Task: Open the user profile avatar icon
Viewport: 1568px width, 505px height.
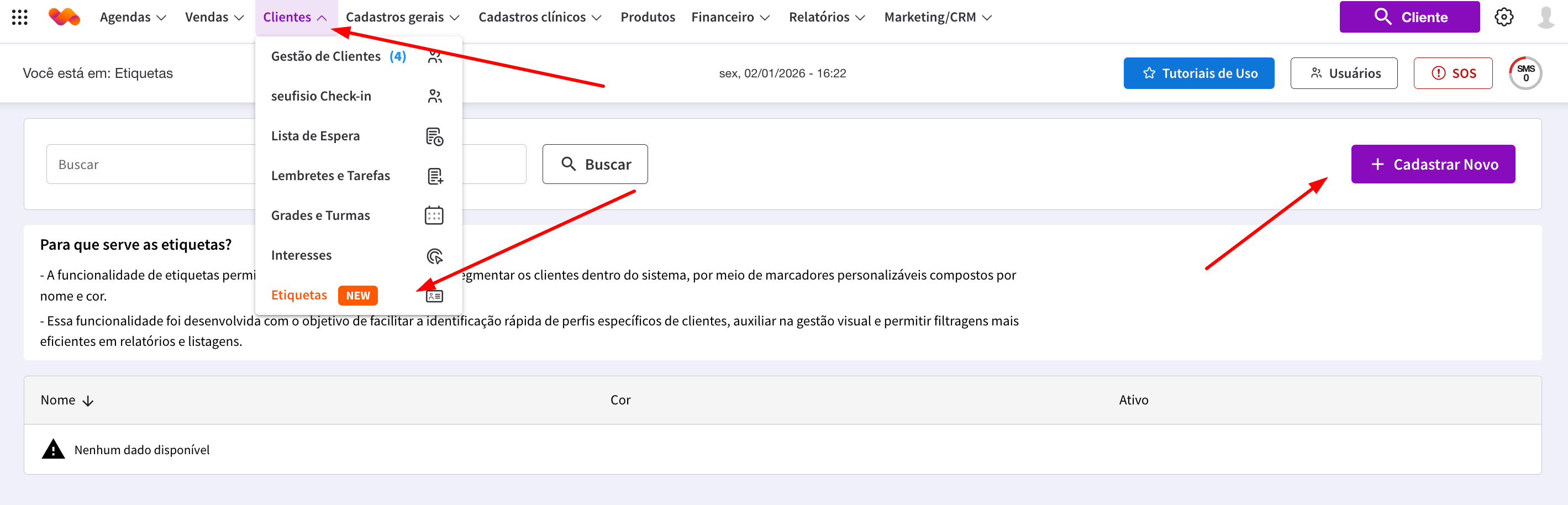Action: click(x=1545, y=17)
